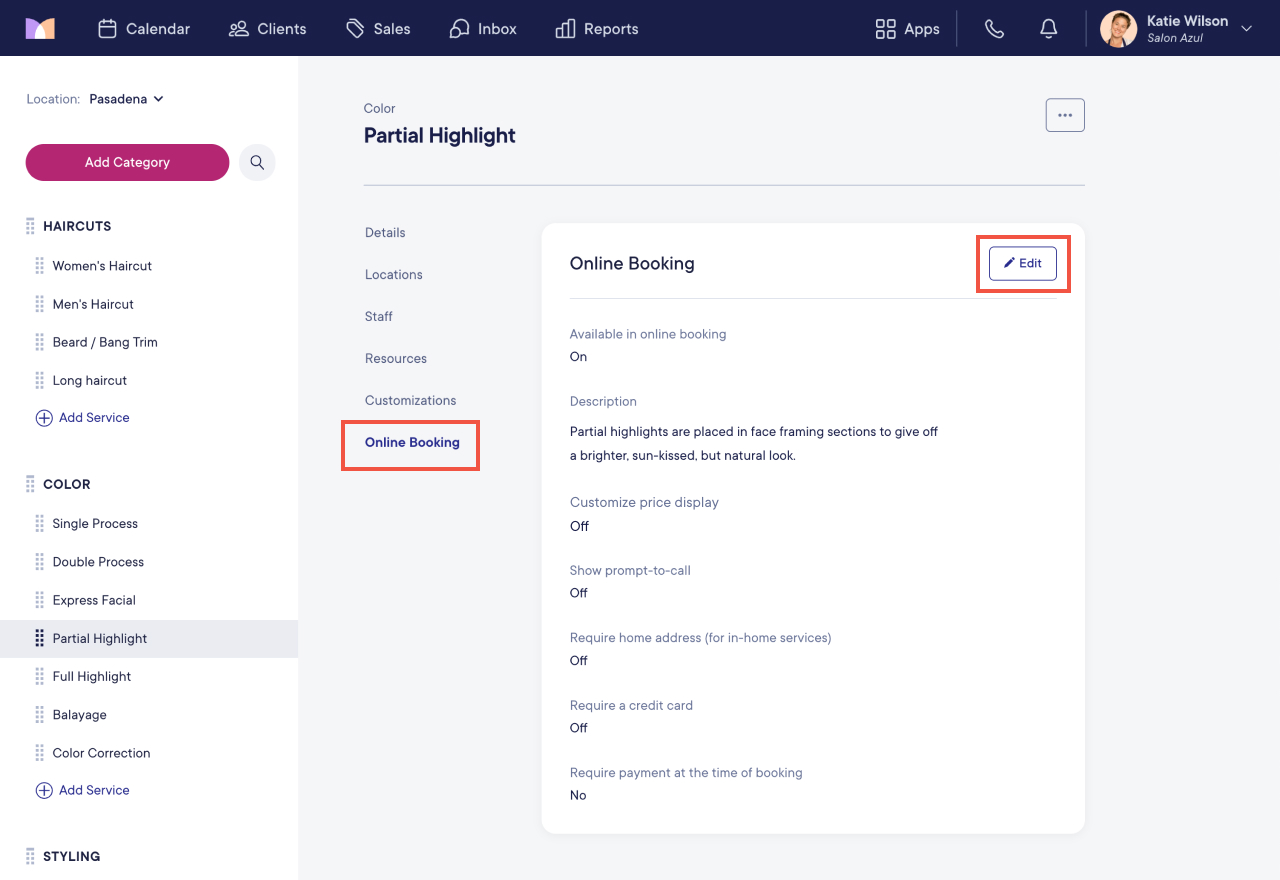The height and width of the screenshot is (880, 1280).
Task: Open the notifications bell
Action: pos(1049,29)
